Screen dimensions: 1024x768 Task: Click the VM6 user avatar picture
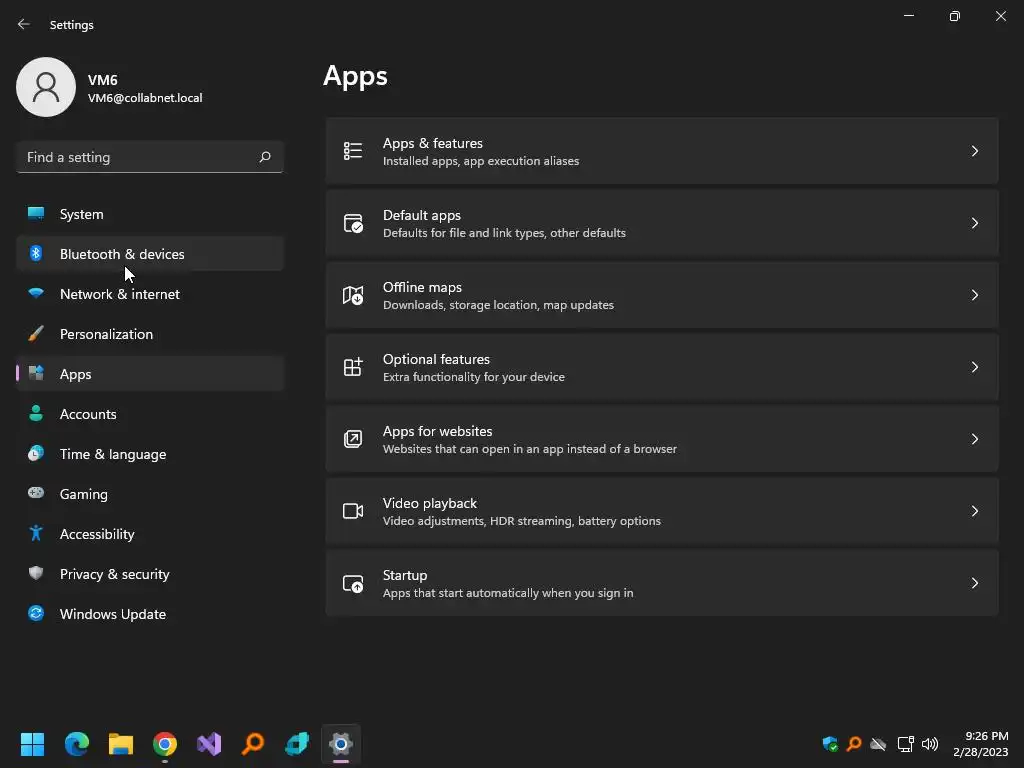tap(46, 87)
